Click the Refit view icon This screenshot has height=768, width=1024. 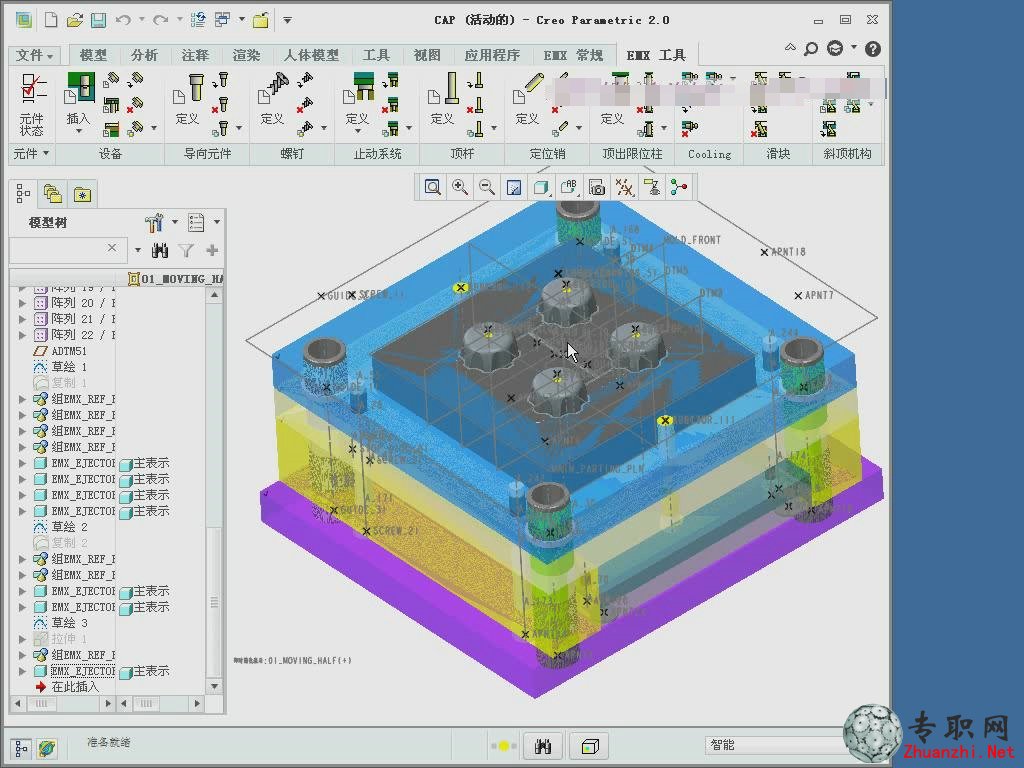(x=432, y=187)
